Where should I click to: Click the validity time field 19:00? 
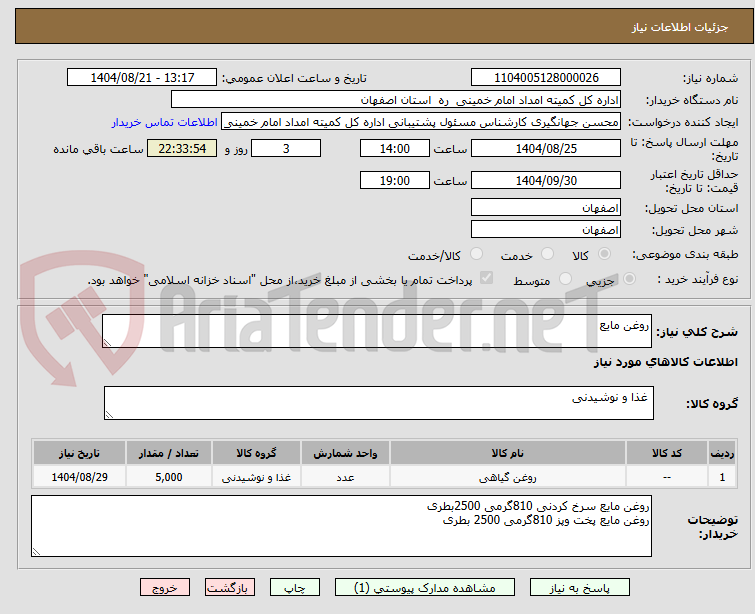[394, 181]
